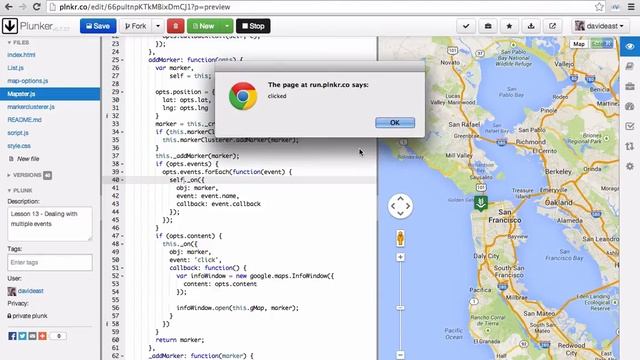Select Mapster.js file
The height and width of the screenshot is (360, 640).
point(50,94)
